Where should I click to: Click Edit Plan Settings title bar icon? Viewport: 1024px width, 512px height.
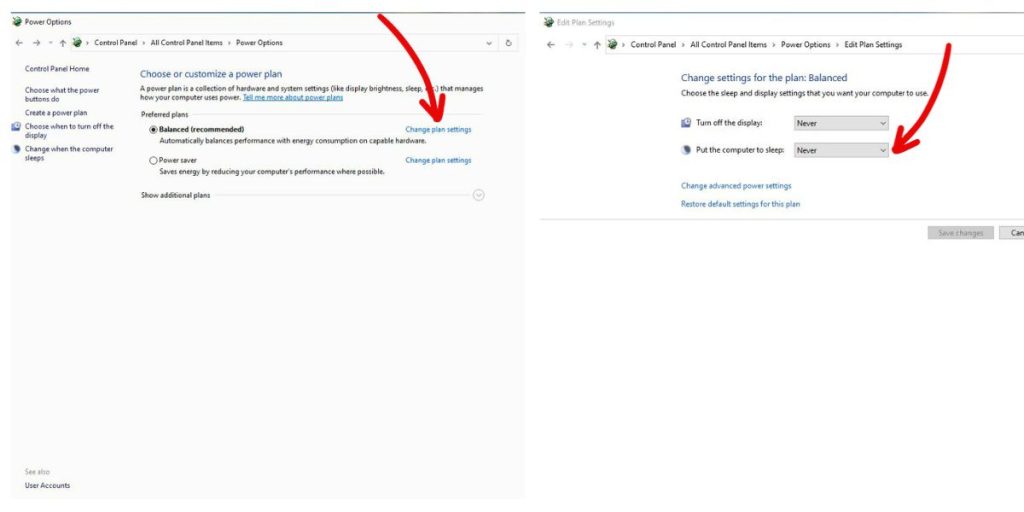click(549, 22)
